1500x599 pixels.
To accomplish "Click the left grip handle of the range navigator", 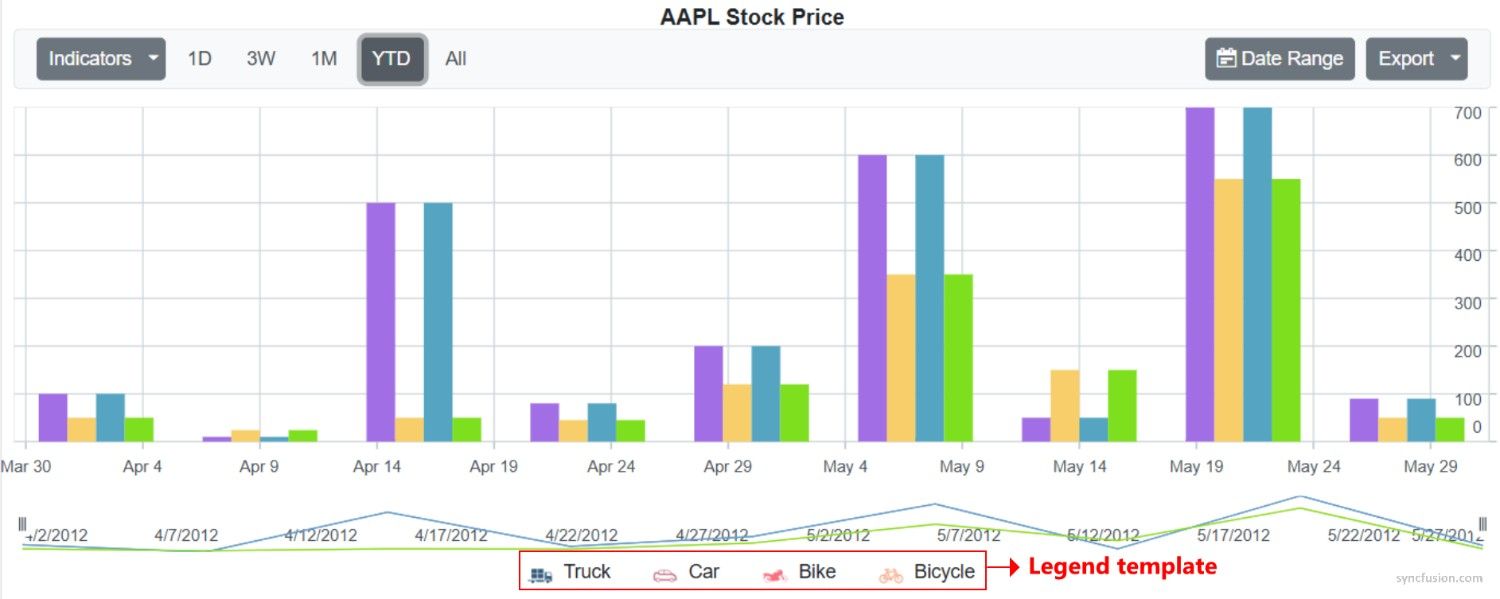I will click(x=21, y=523).
